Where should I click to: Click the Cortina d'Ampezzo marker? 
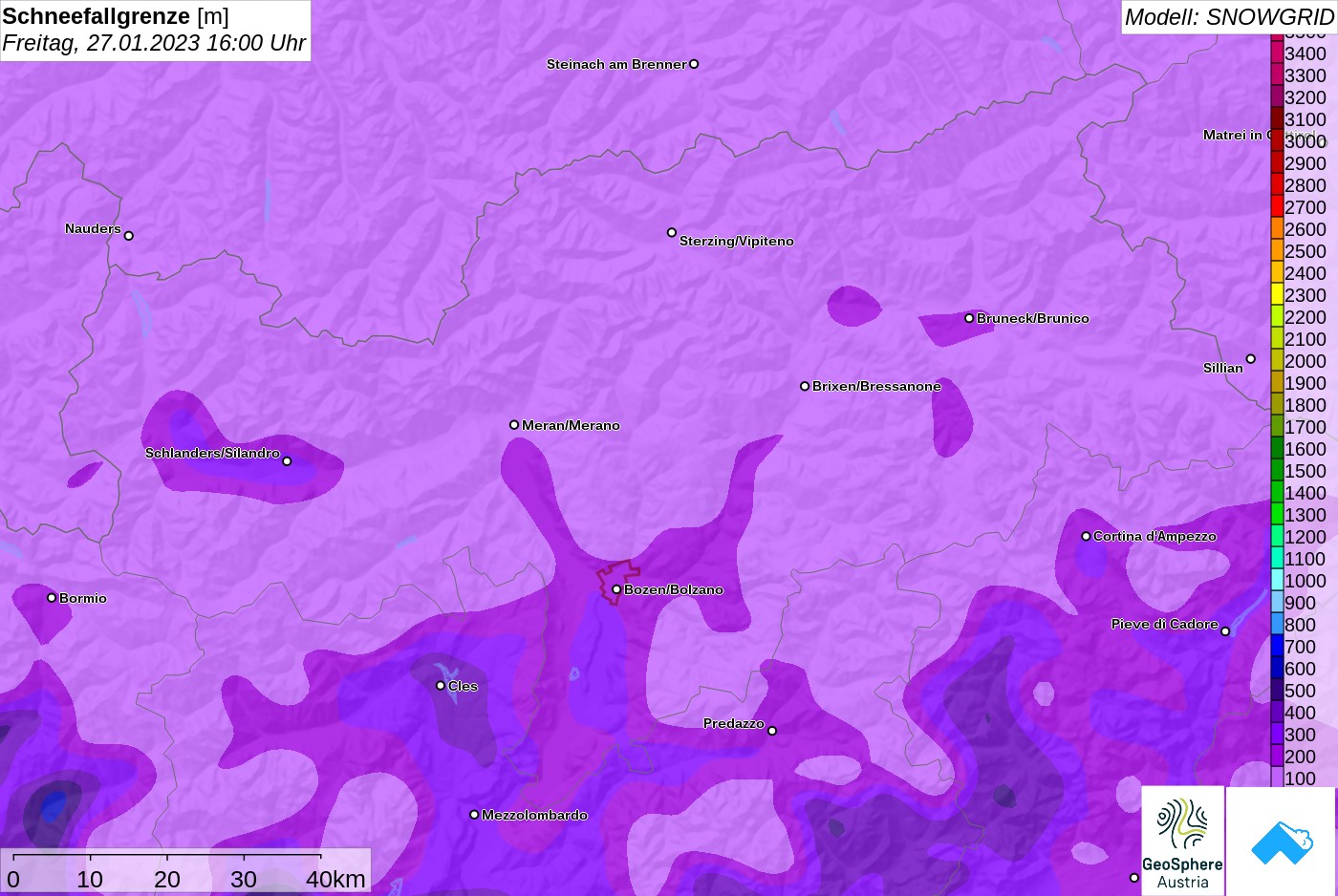[x=1086, y=536]
